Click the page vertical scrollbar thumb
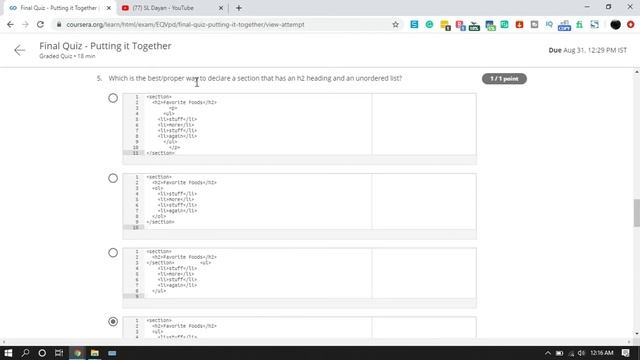Image resolution: width=640 pixels, height=360 pixels. pos(636,213)
